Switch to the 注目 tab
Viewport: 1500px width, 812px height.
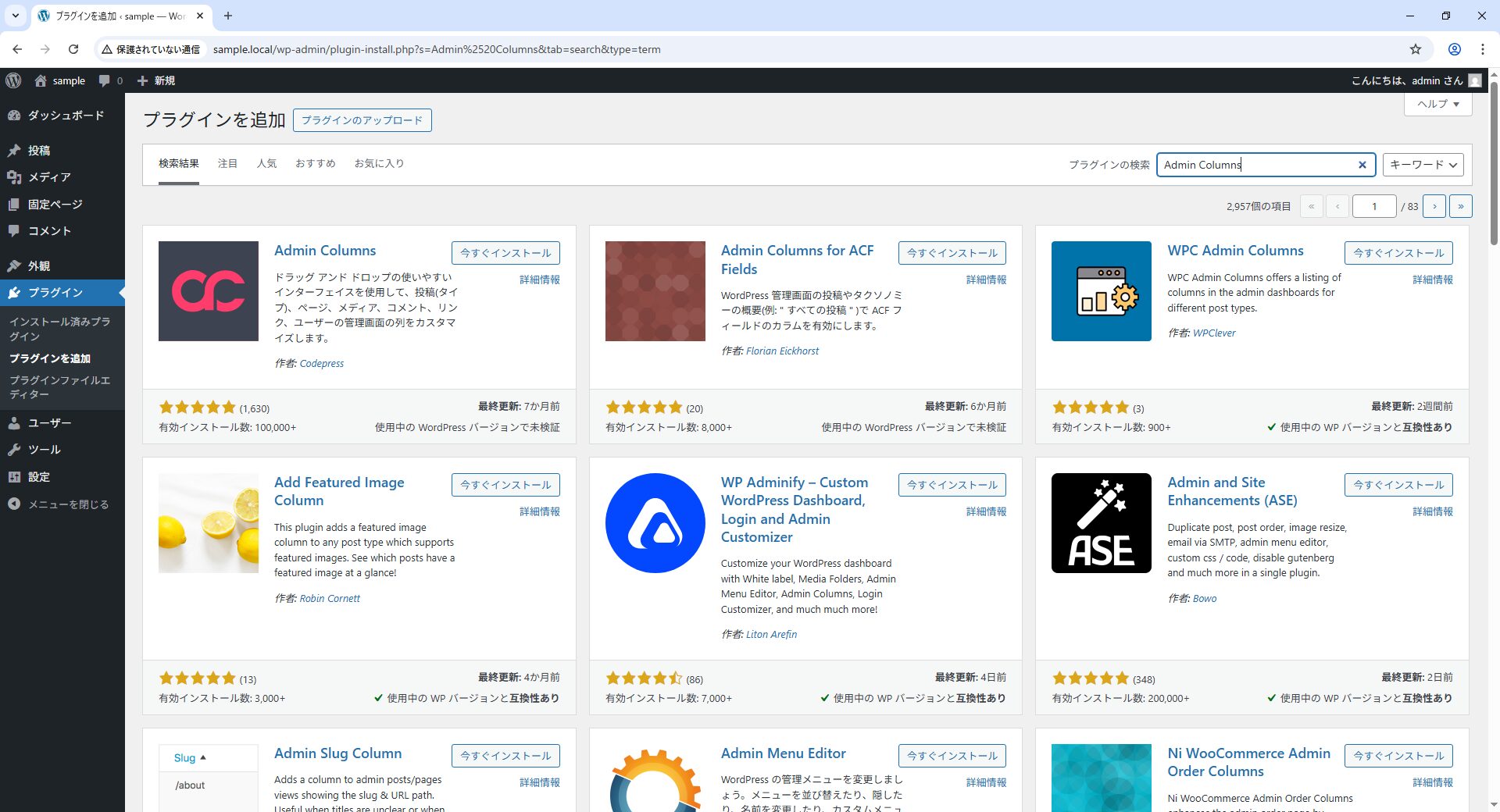(x=227, y=163)
